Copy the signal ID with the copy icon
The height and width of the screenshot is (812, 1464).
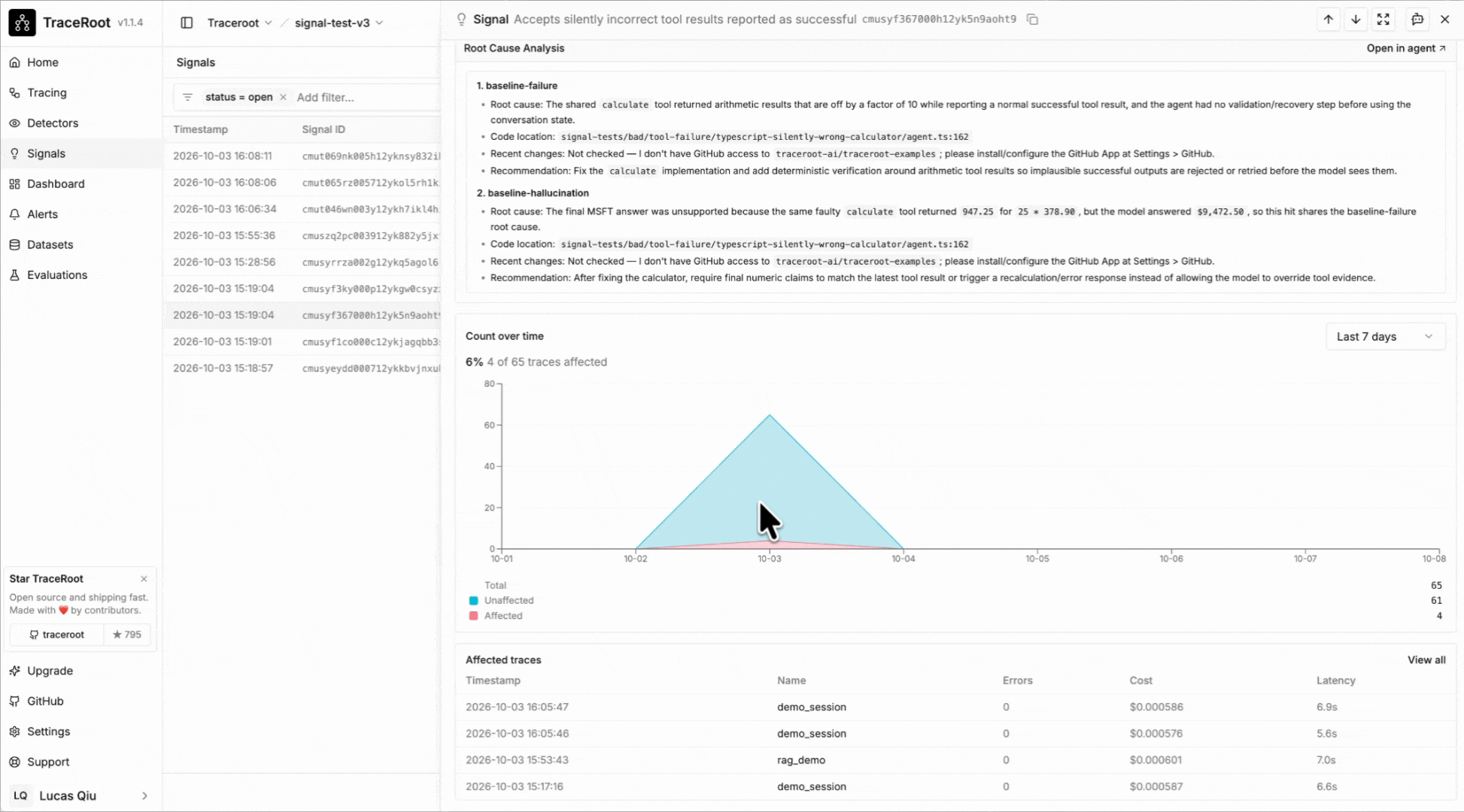tap(1032, 20)
